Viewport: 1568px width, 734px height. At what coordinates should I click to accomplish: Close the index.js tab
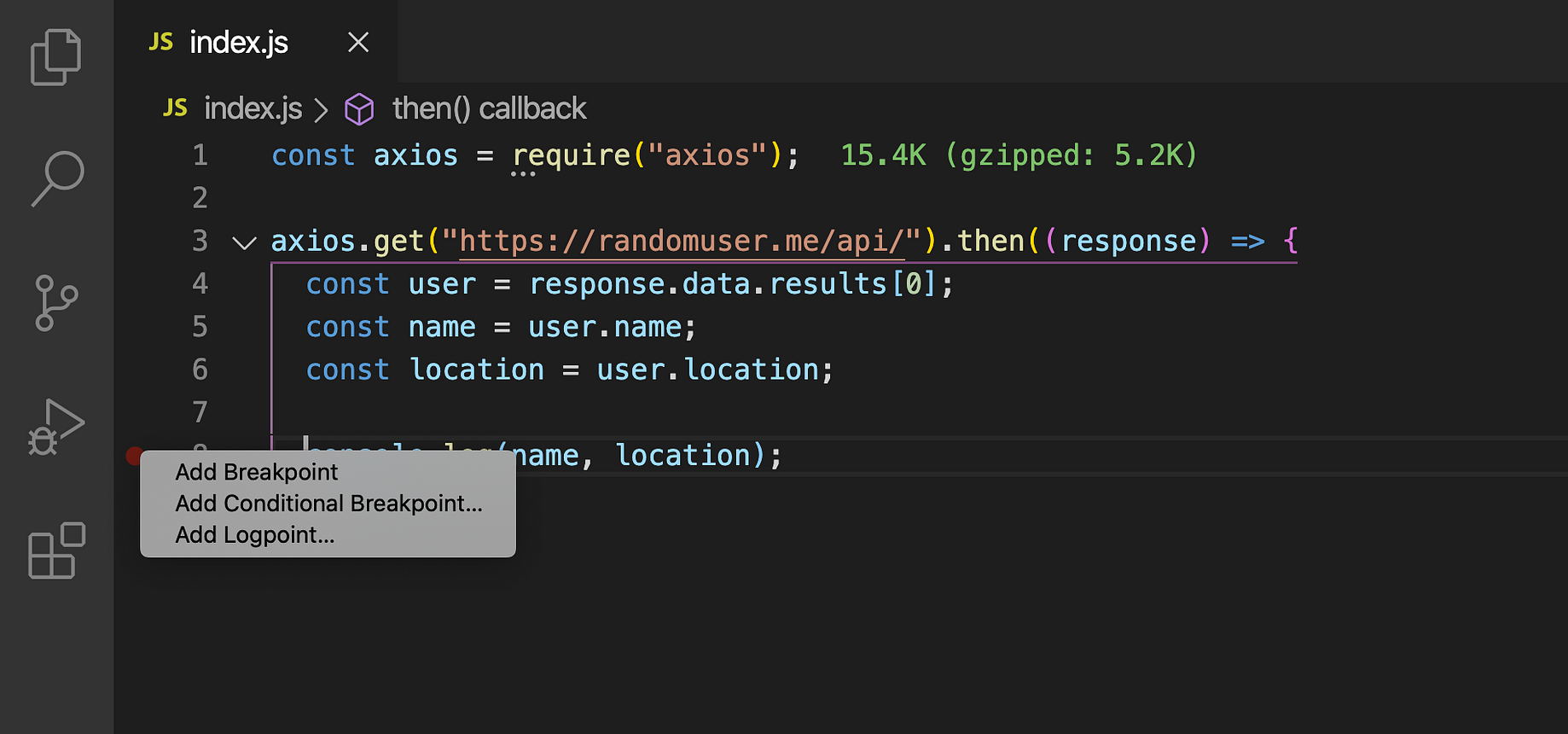(x=358, y=42)
